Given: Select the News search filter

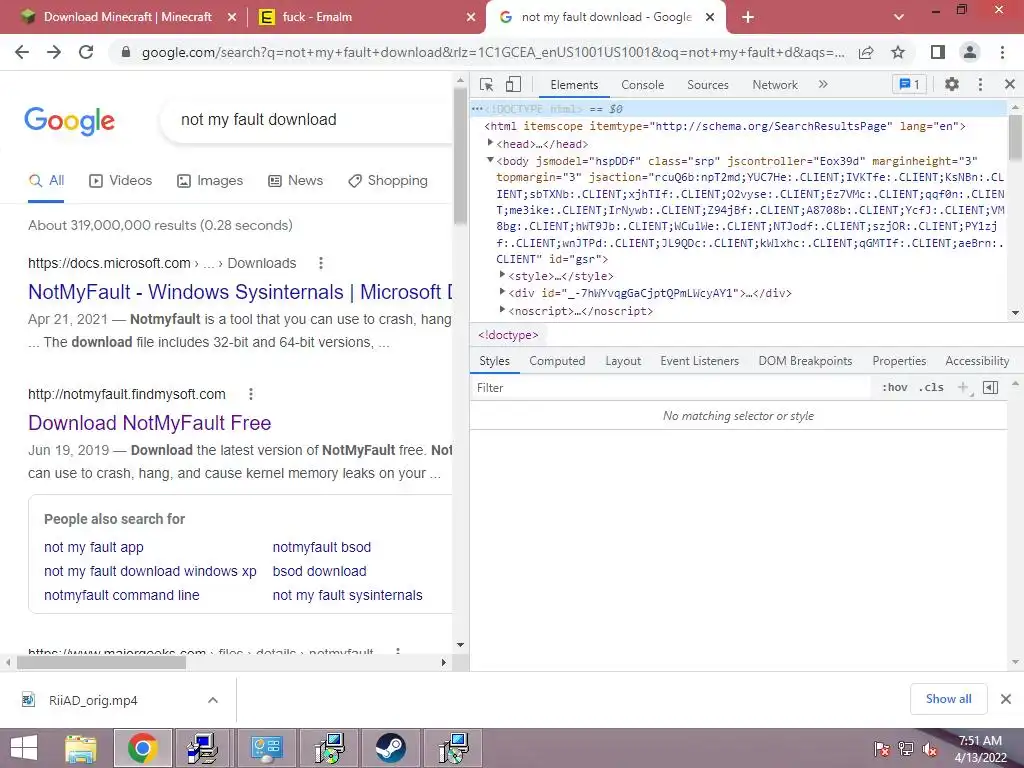Looking at the screenshot, I should [295, 181].
